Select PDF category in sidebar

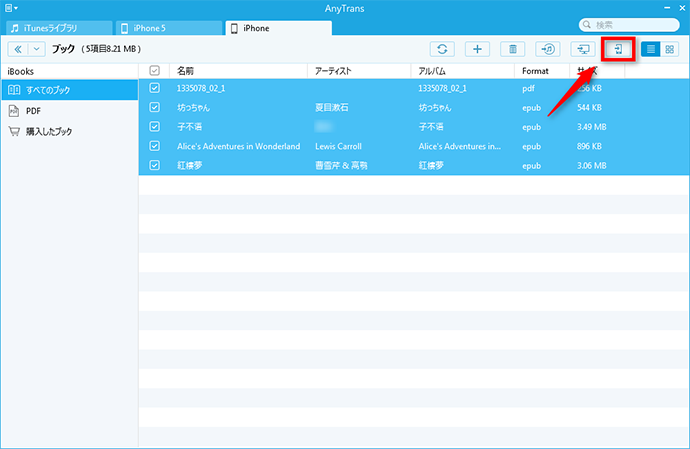pyautogui.click(x=70, y=111)
